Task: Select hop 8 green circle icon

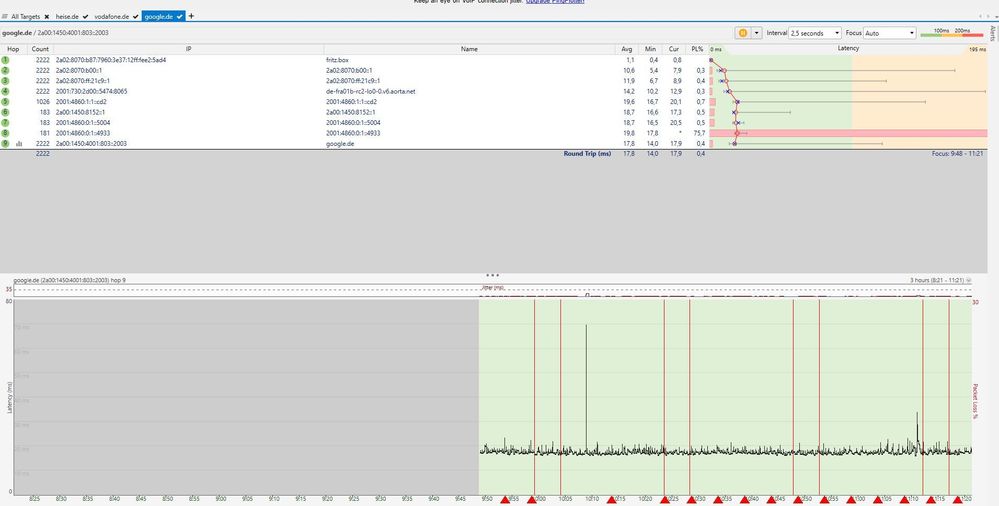Action: coord(6,133)
